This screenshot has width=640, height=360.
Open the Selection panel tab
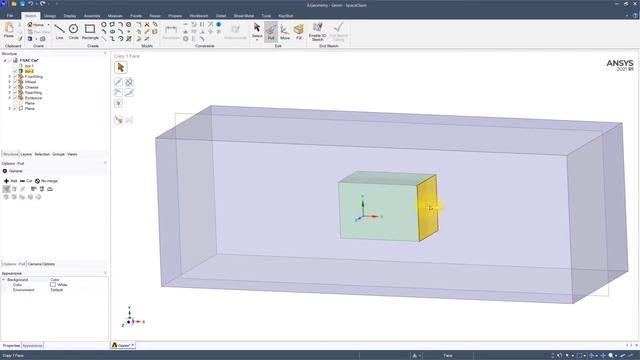(42, 154)
